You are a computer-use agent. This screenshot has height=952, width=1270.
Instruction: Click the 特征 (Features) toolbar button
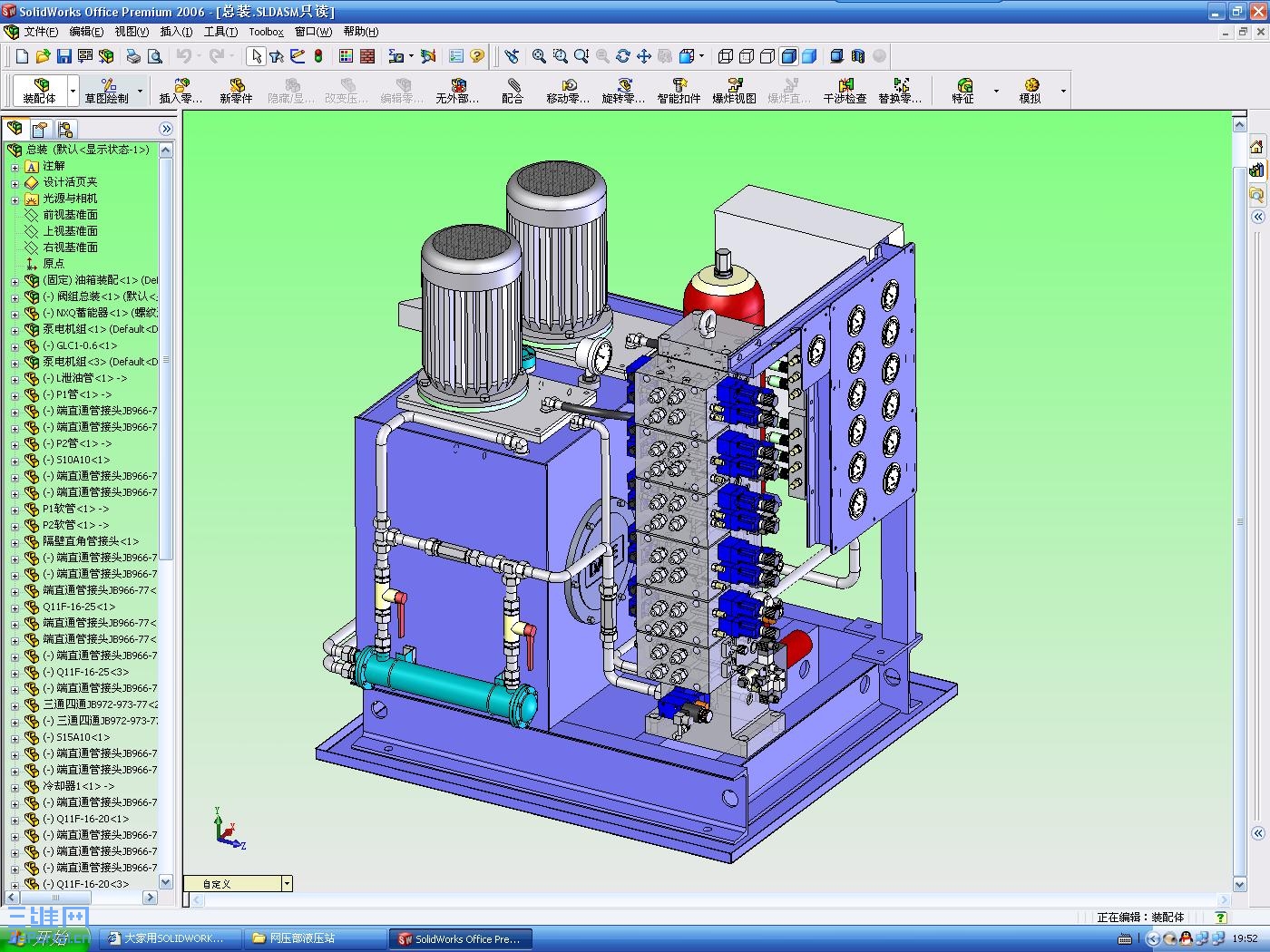[x=963, y=91]
